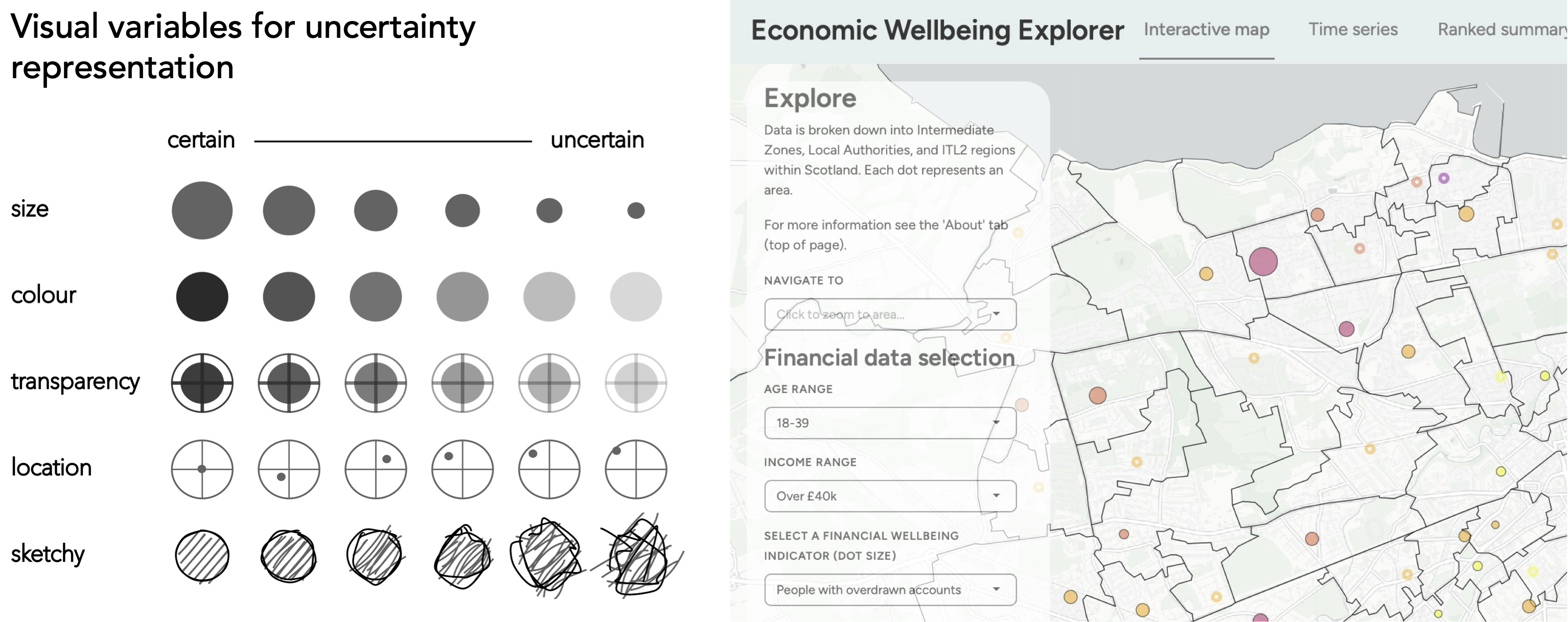Open the Ranked summary tab

point(1501,29)
